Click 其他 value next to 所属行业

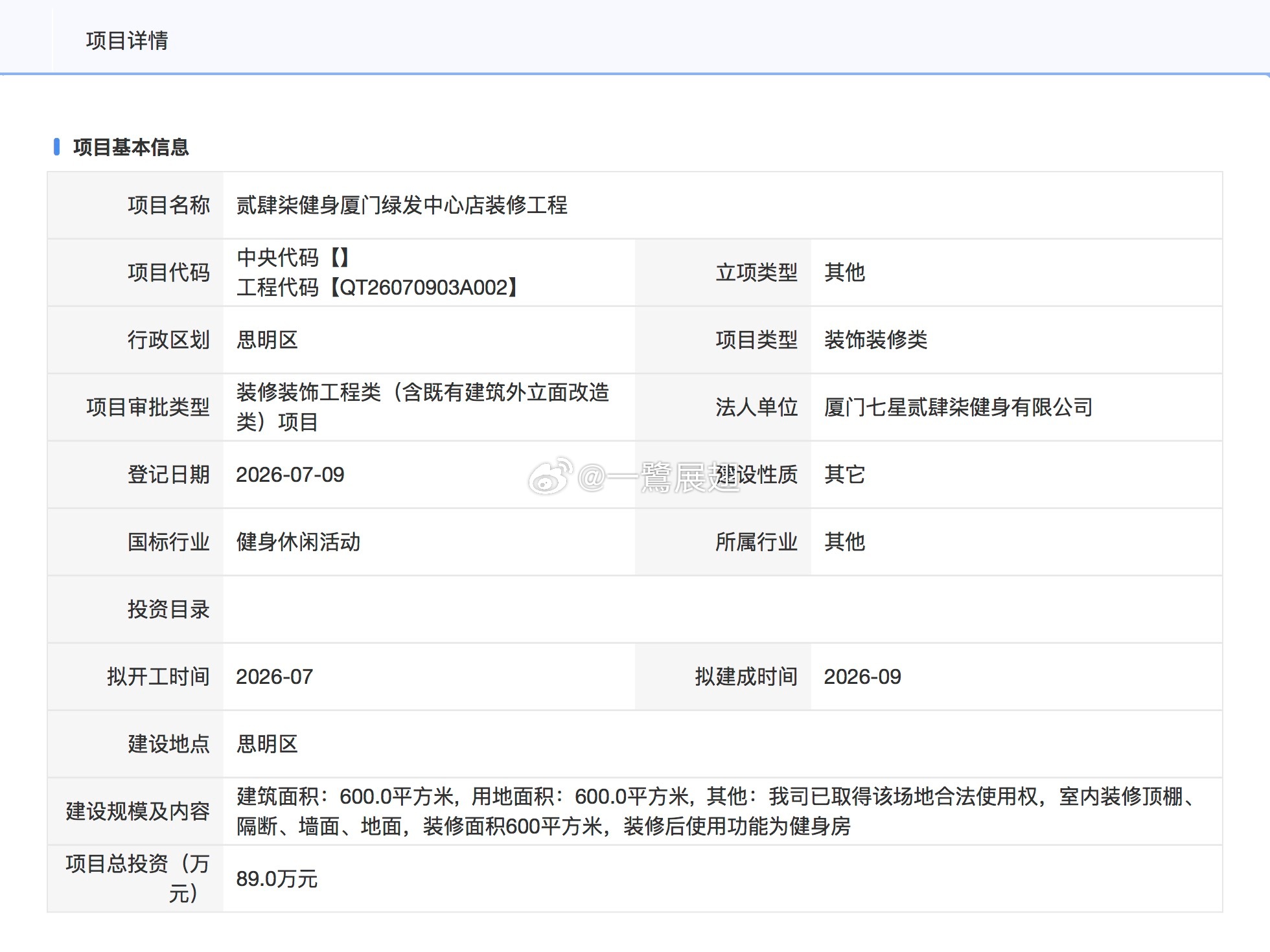tap(844, 542)
